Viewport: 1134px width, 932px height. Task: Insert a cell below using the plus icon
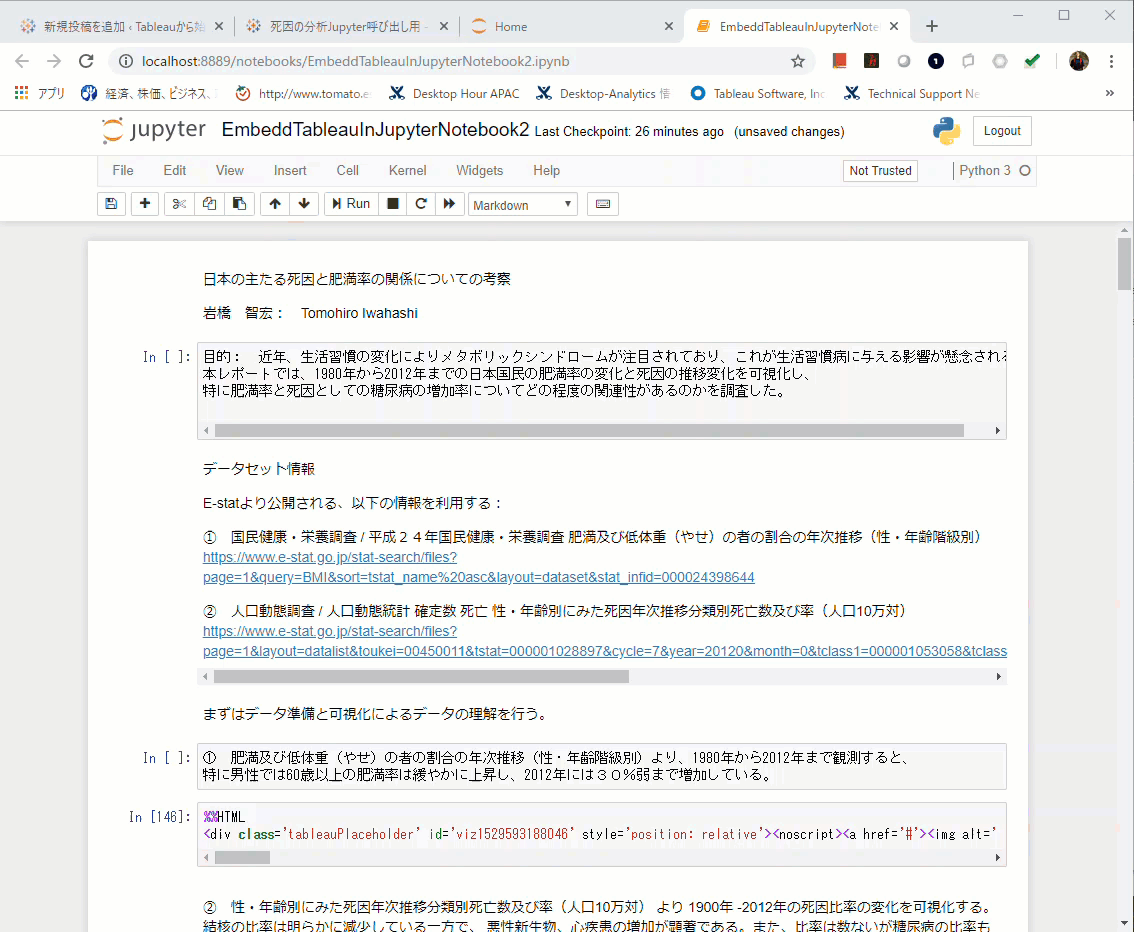pos(145,204)
